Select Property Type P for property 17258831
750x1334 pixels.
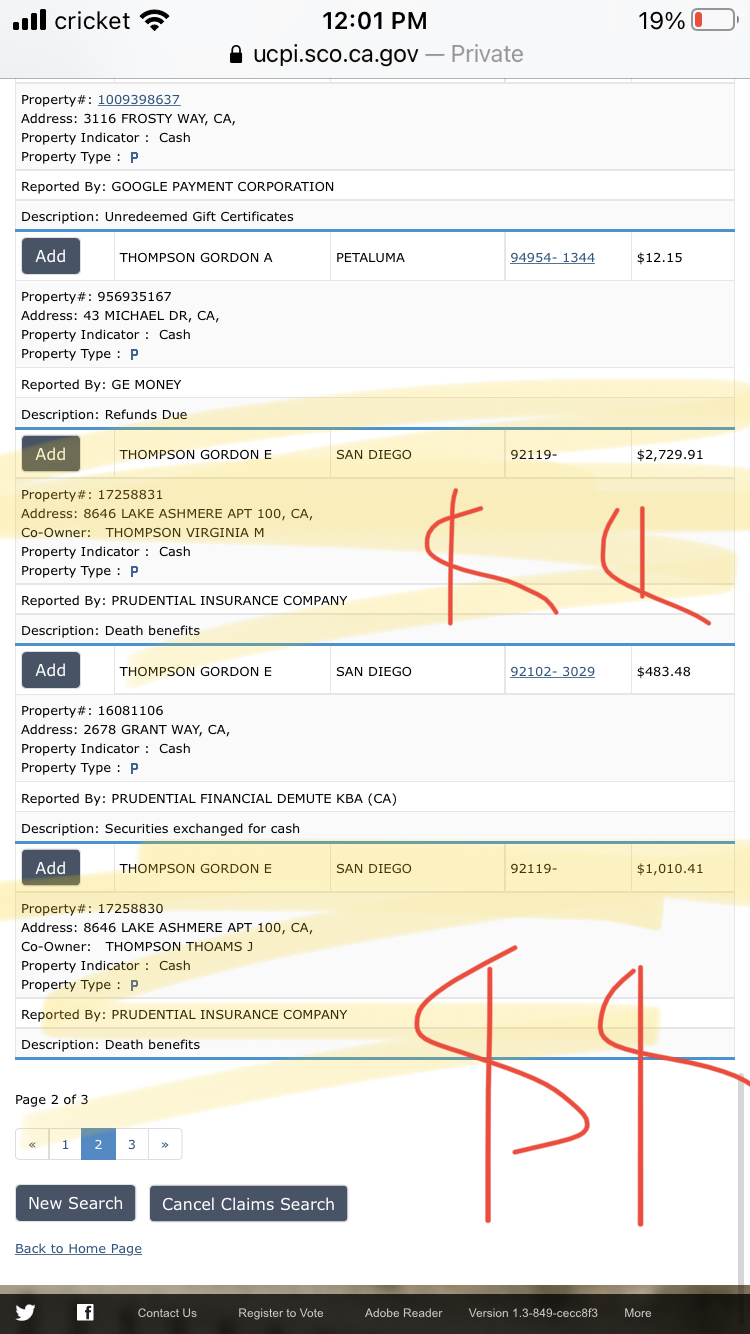pyautogui.click(x=134, y=571)
